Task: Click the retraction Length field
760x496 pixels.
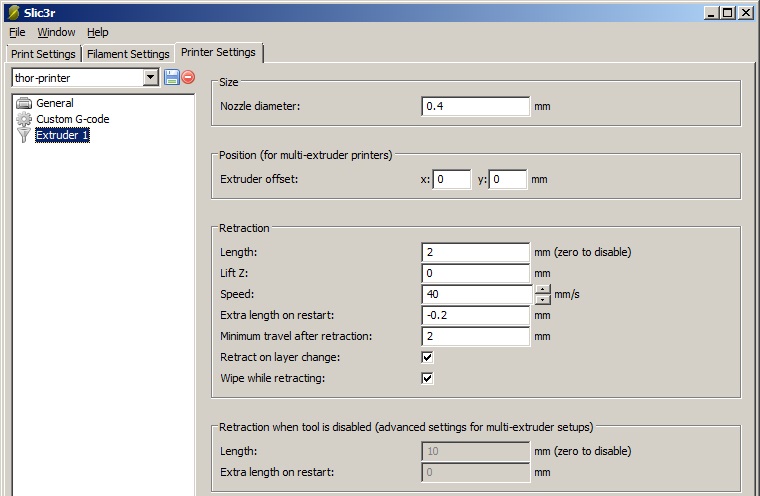Action: coord(475,252)
